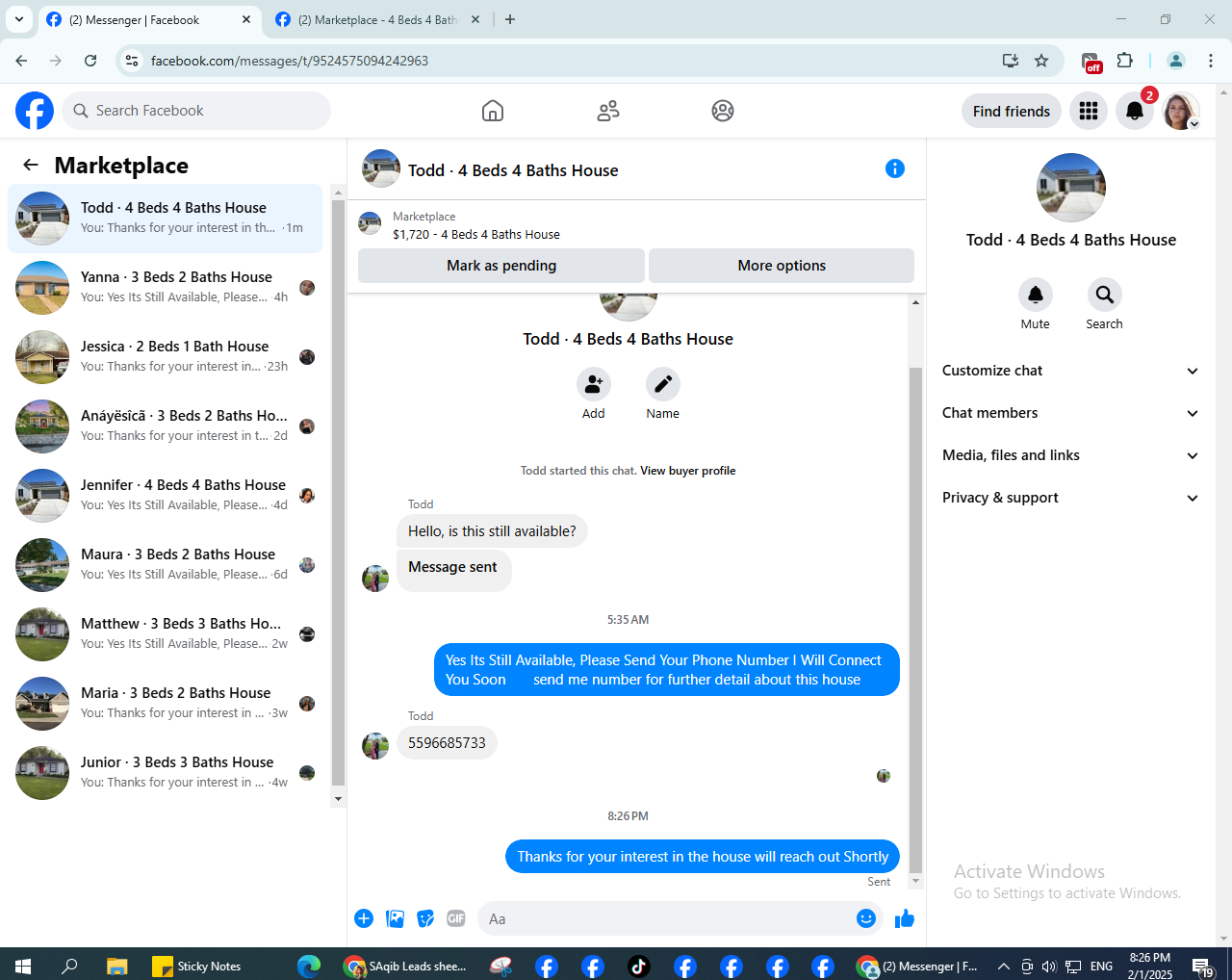The width and height of the screenshot is (1232, 980).
Task: Open more actions plus icon in composer
Action: click(364, 918)
